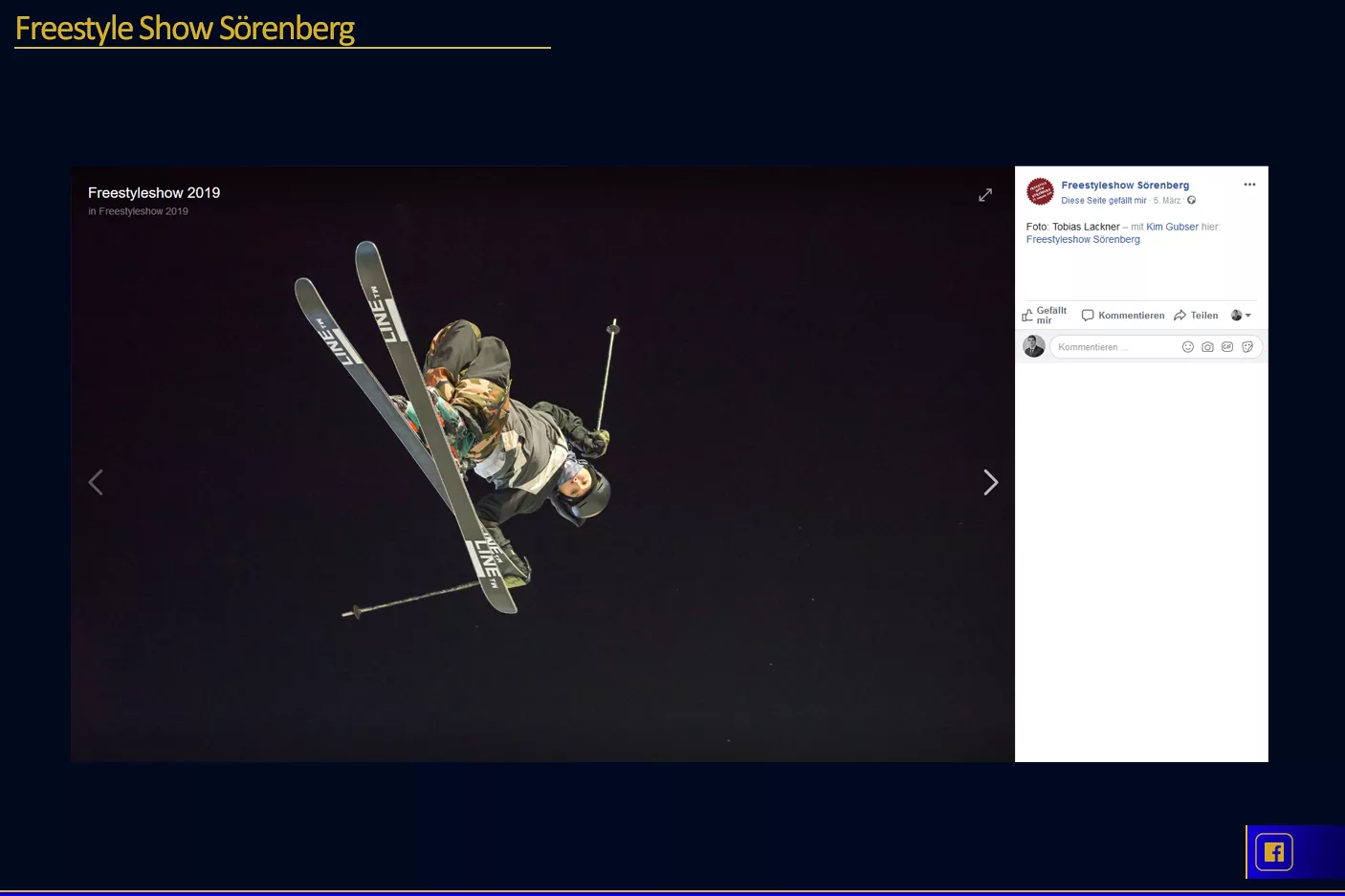Click the Facebook icon at bottom right
1345x896 pixels.
[1273, 852]
